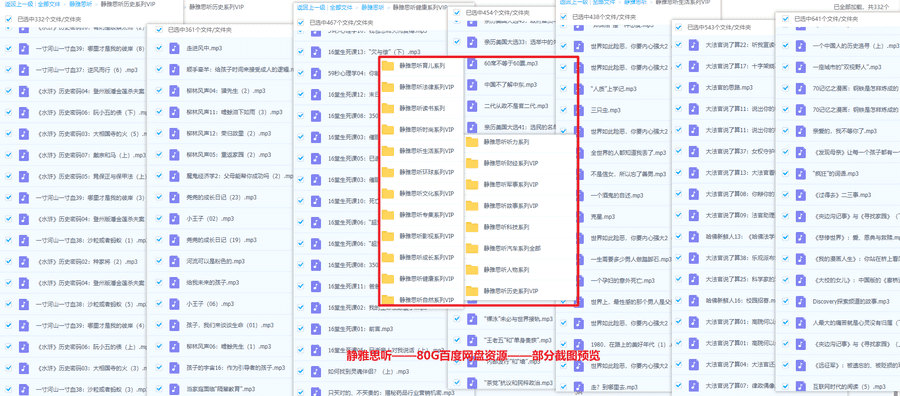
Task: Click music icon of 亲爱的，我不等你了.mp3
Action: point(801,131)
